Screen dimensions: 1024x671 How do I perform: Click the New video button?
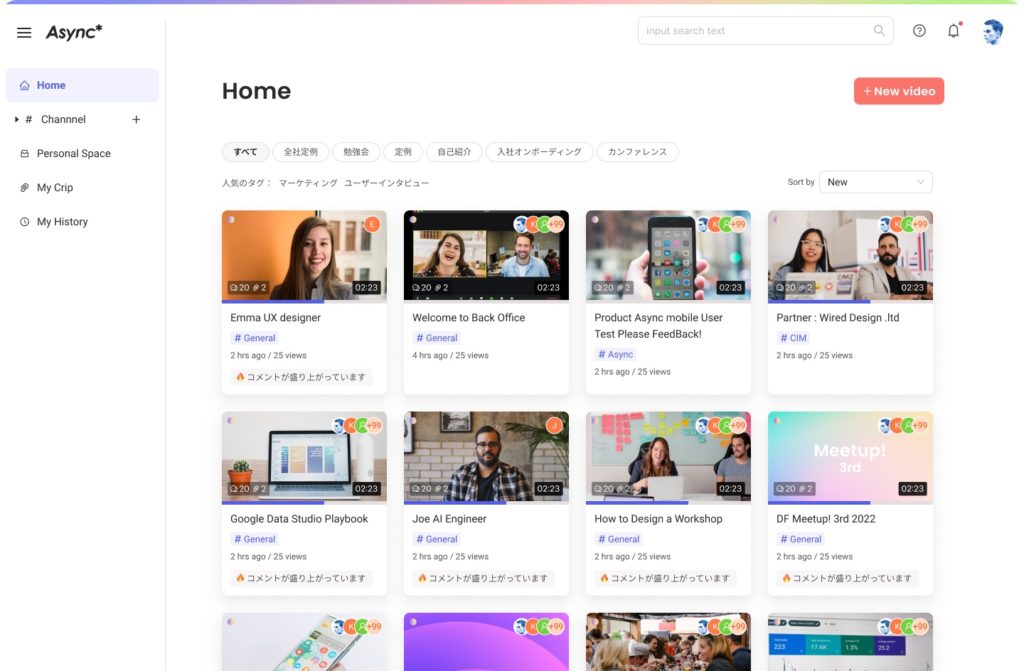click(x=899, y=91)
